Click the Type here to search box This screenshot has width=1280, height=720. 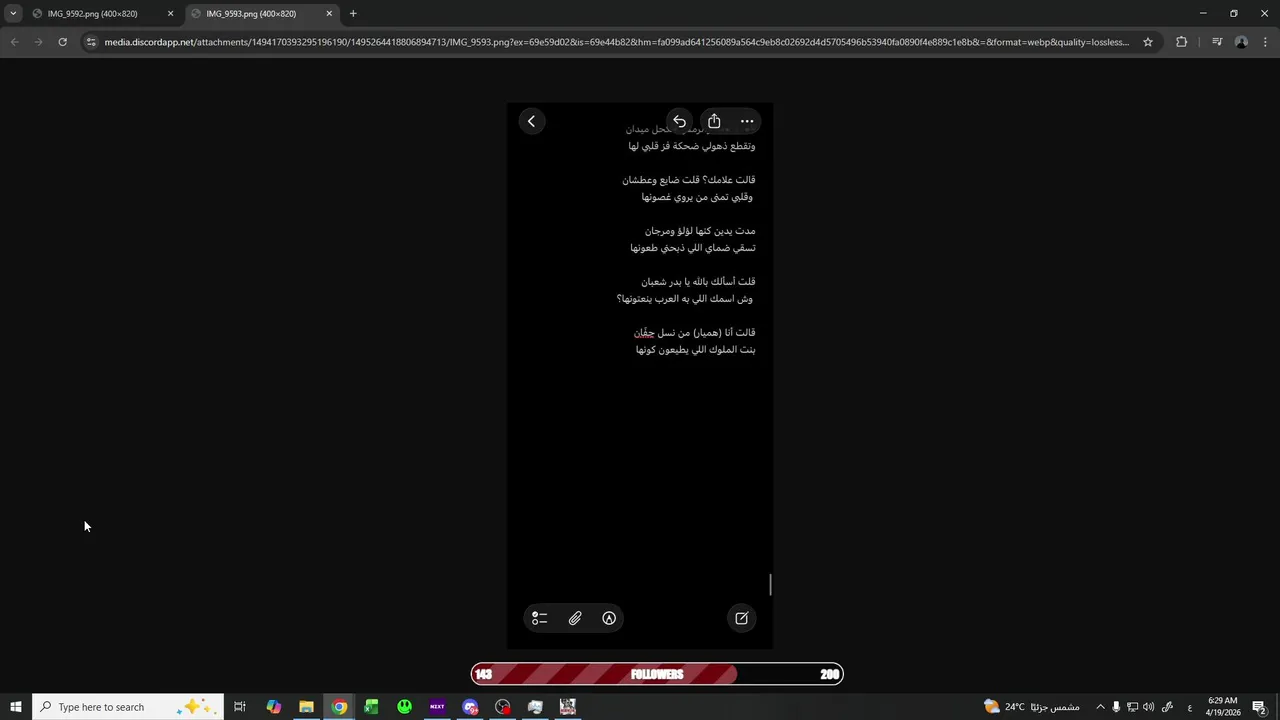coord(126,707)
